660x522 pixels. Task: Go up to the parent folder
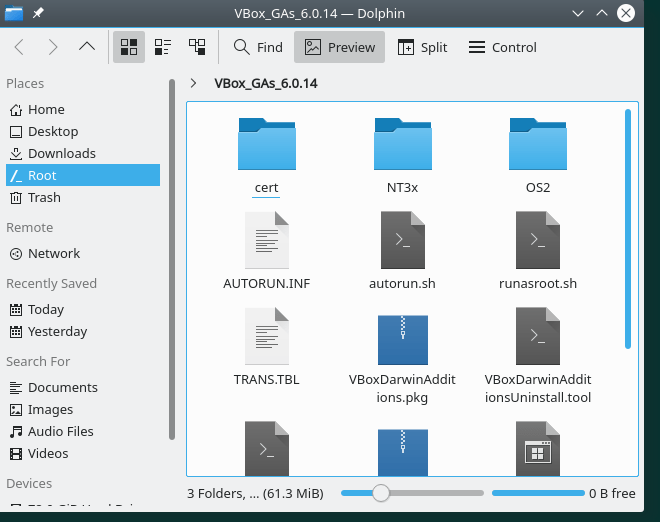87,47
